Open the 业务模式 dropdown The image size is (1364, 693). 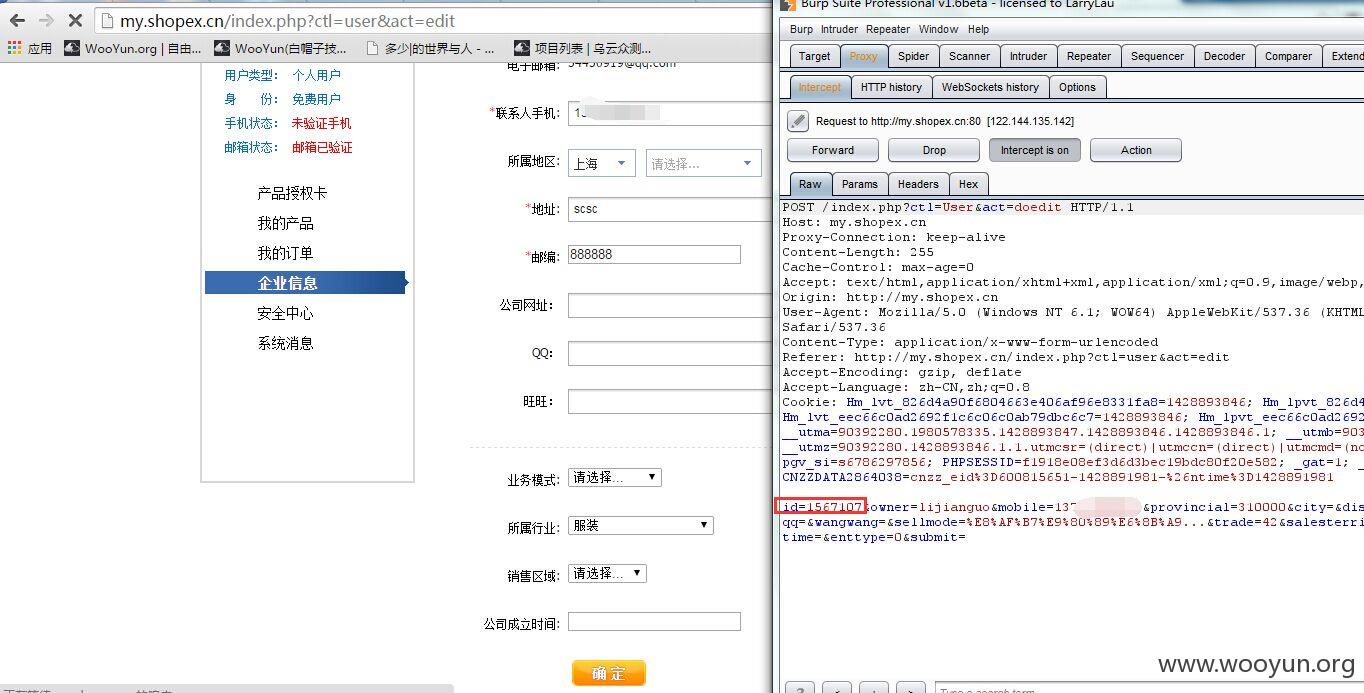click(614, 478)
